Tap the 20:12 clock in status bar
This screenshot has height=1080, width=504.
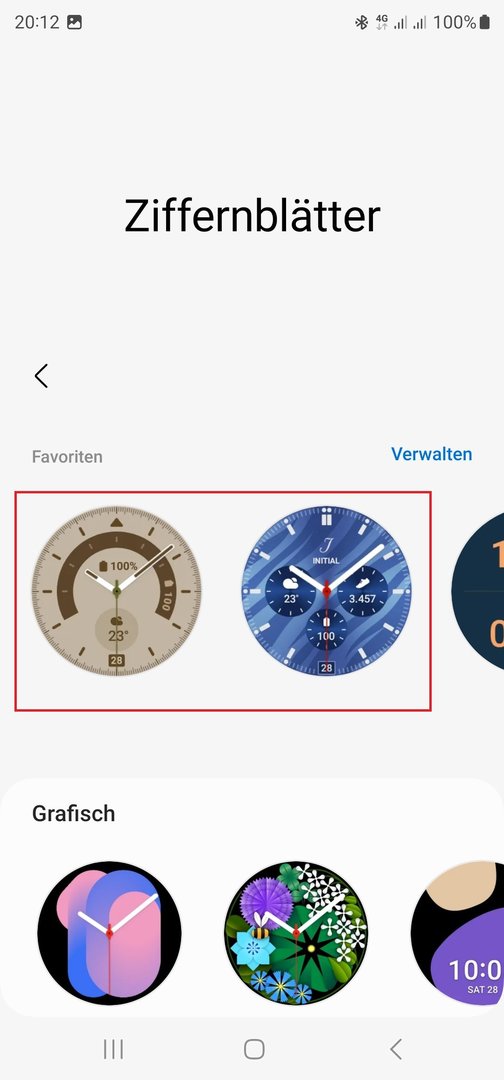coord(37,22)
